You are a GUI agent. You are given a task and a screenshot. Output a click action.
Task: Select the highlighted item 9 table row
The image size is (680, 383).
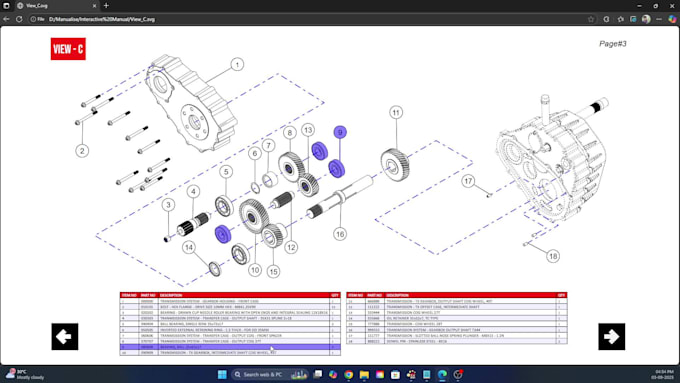(x=230, y=347)
